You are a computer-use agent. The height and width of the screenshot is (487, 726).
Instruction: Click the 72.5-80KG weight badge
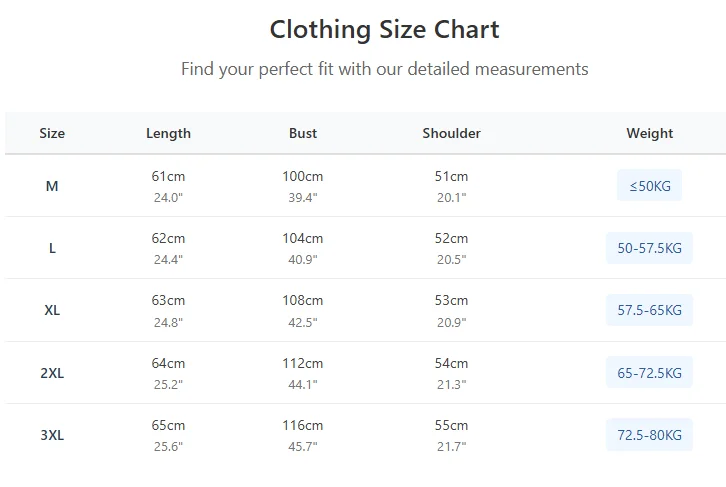pyautogui.click(x=649, y=435)
